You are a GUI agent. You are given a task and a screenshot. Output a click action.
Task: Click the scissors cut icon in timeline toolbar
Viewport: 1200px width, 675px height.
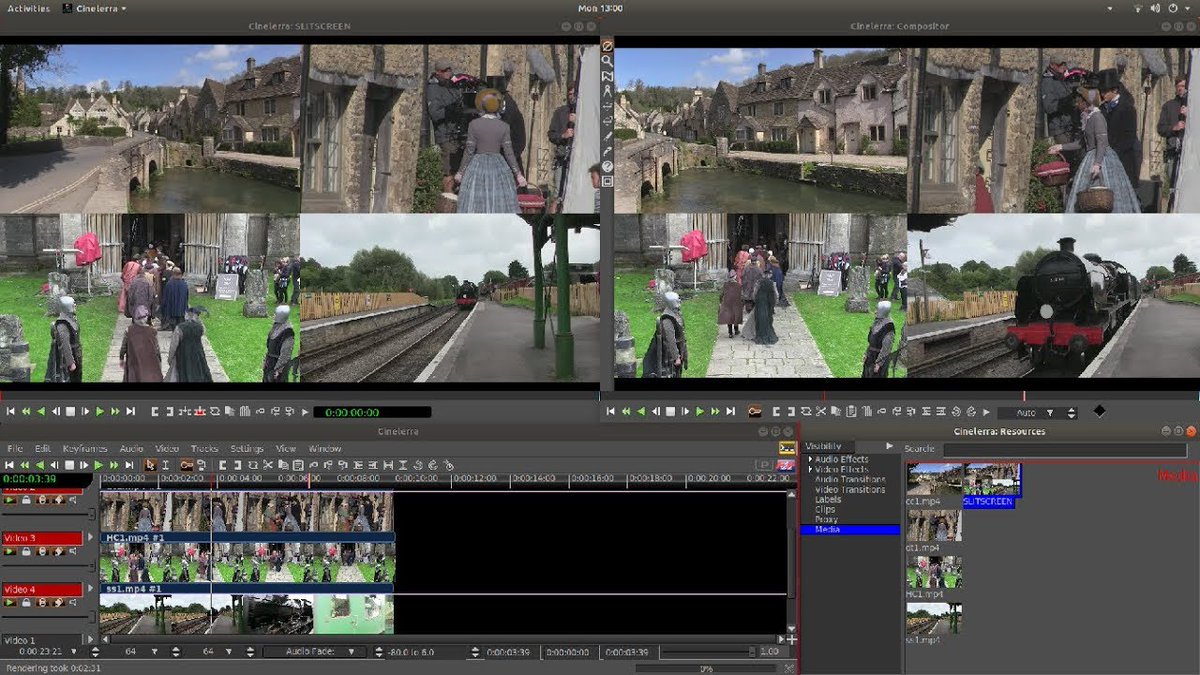(x=268, y=465)
